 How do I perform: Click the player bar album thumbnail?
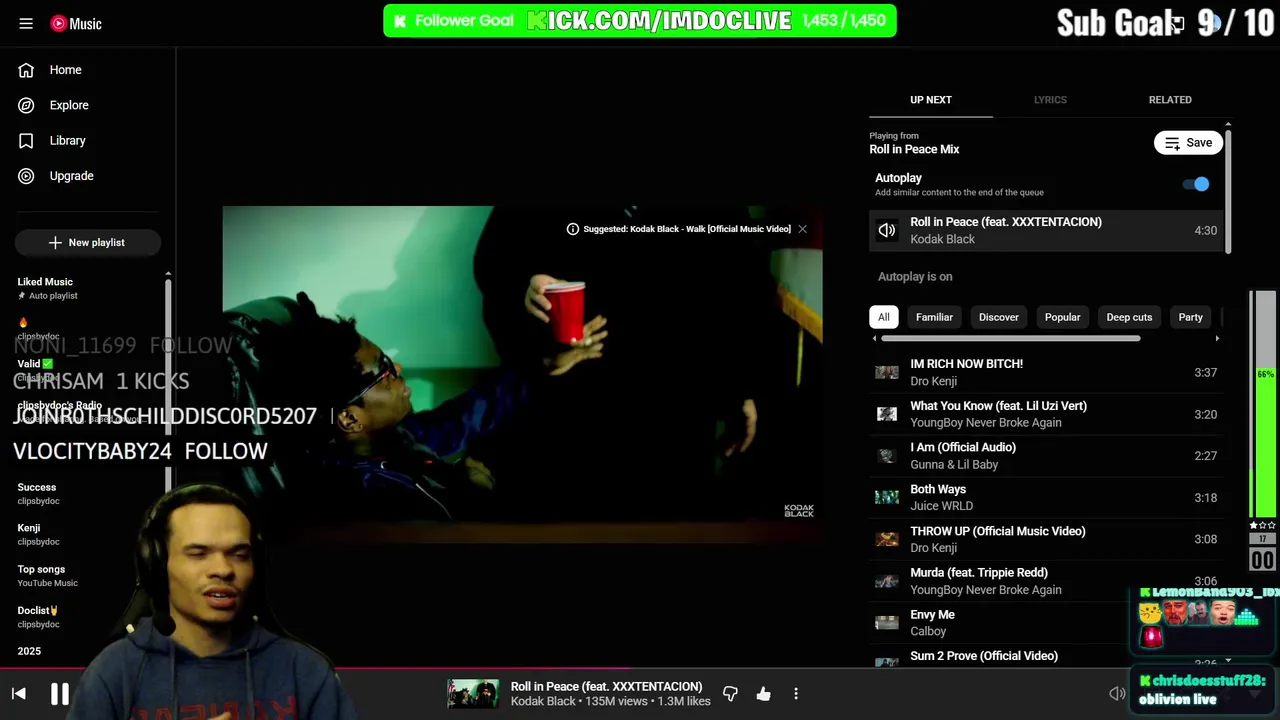coord(473,693)
